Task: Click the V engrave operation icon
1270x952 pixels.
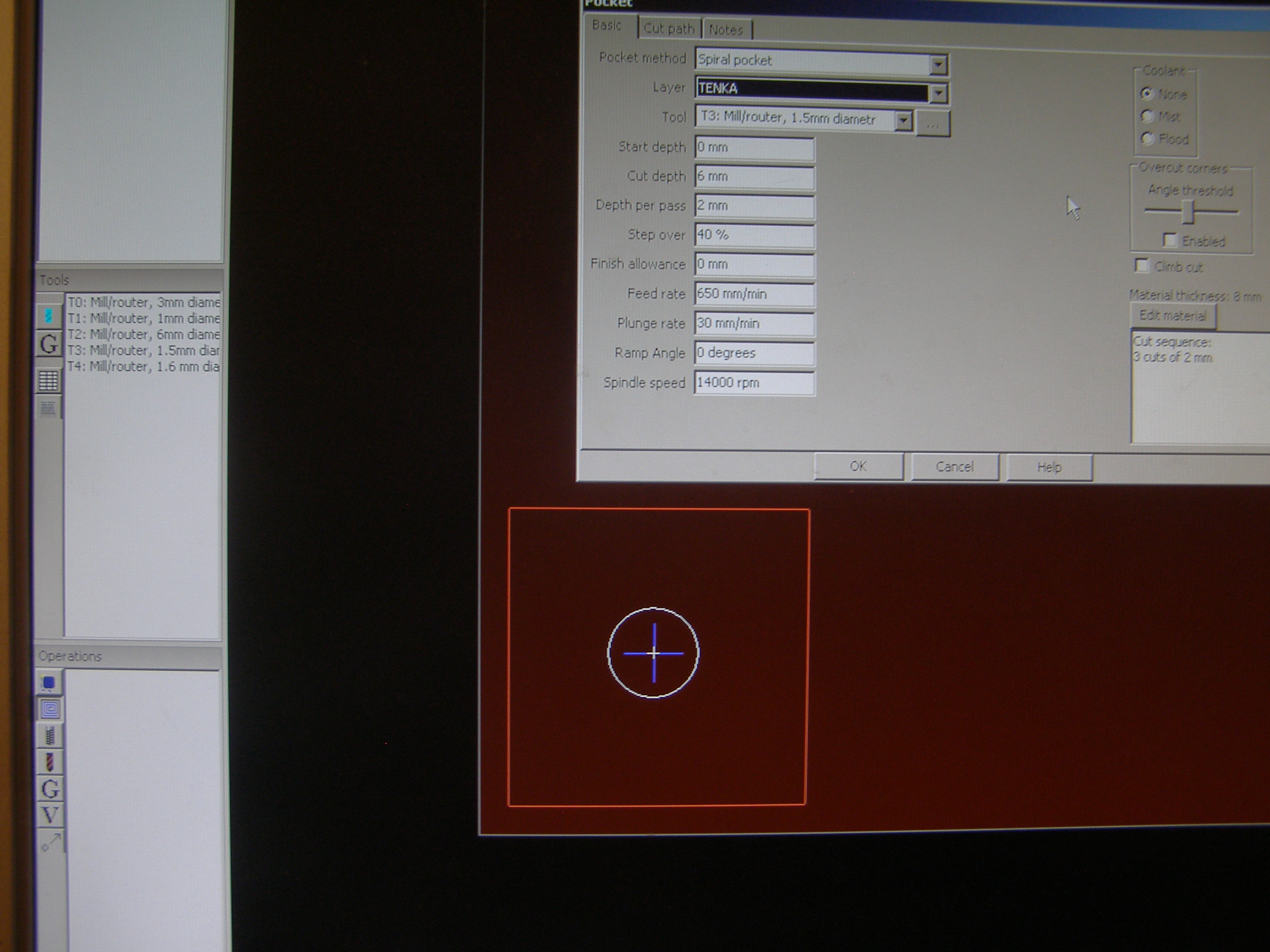Action: tap(50, 815)
